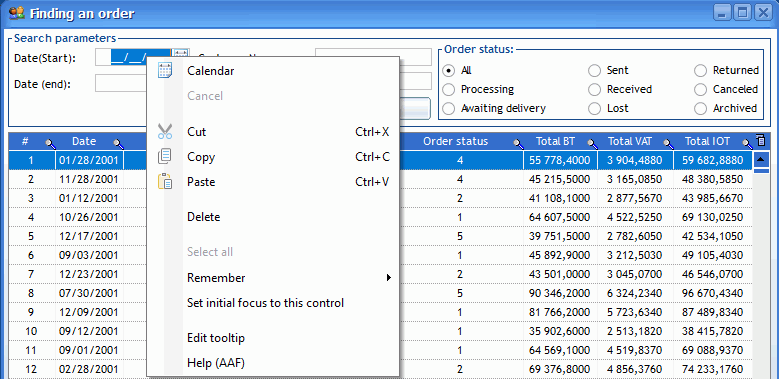The width and height of the screenshot is (779, 379).
Task: Select the Awaiting delivery radio button
Action: 449,109
